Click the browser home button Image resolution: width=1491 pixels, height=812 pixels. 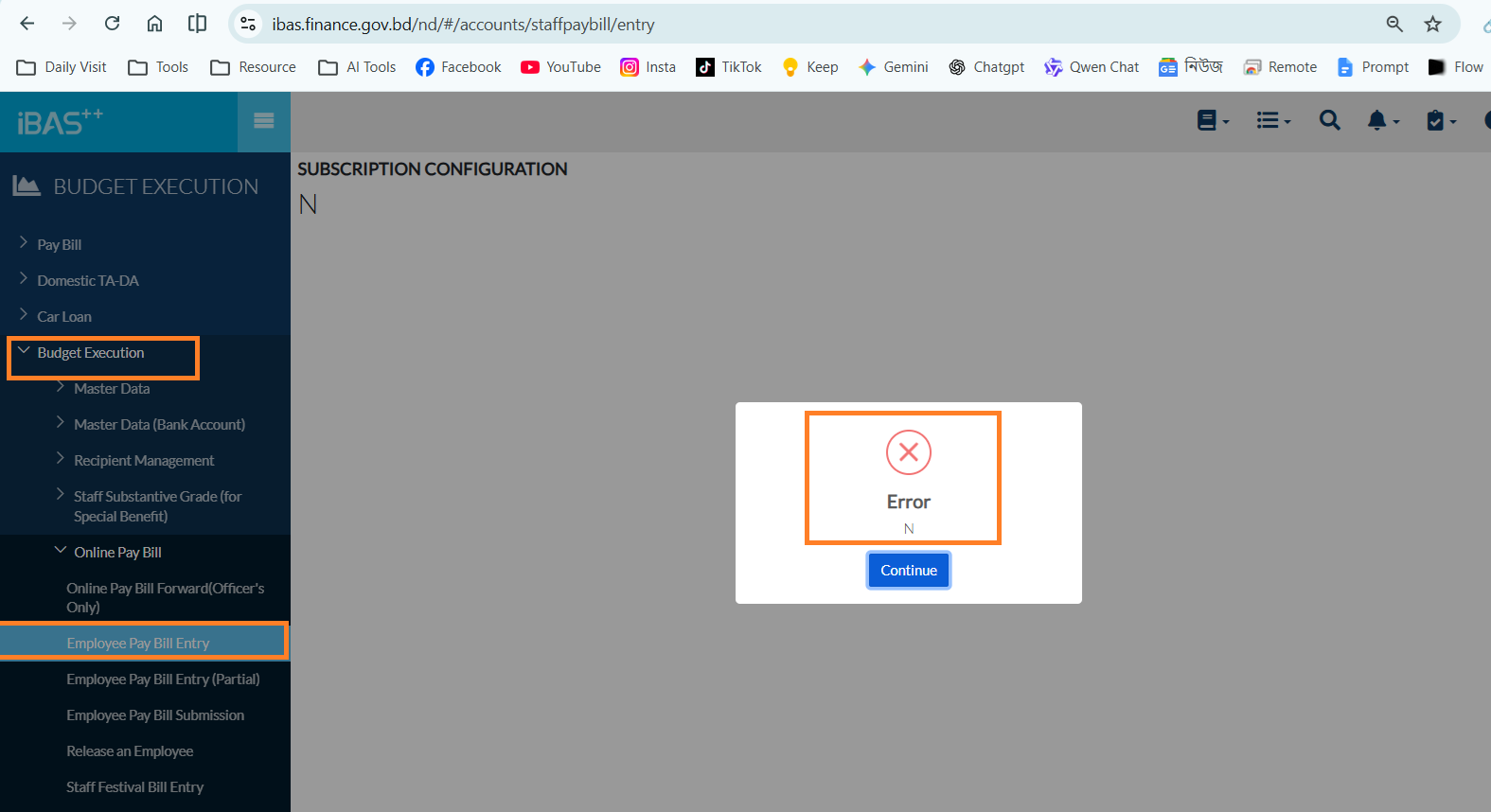pyautogui.click(x=154, y=24)
